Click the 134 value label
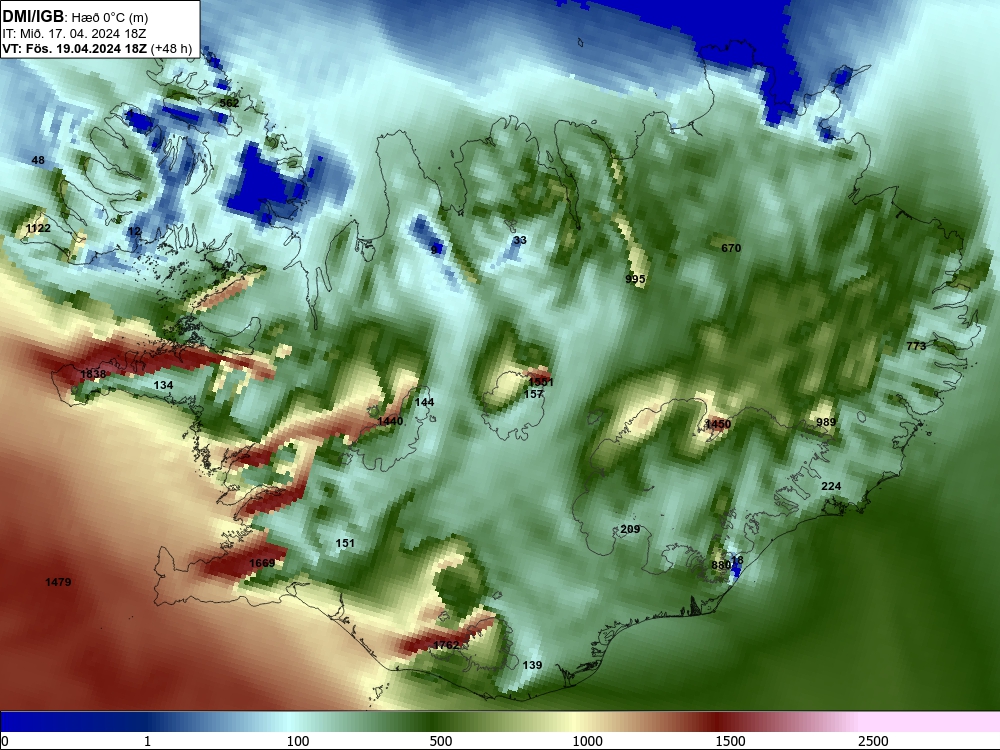This screenshot has width=1000, height=750. click(x=163, y=385)
